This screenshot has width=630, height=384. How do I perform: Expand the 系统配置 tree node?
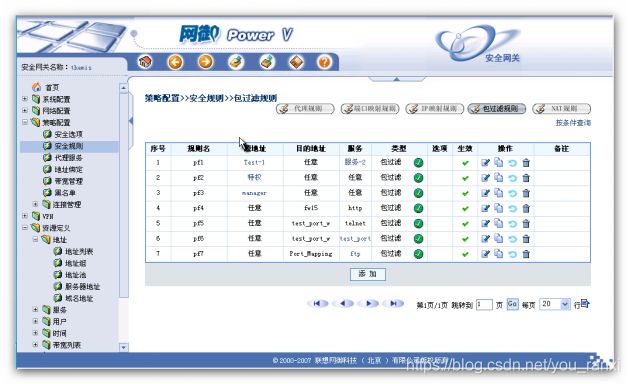tap(25, 99)
